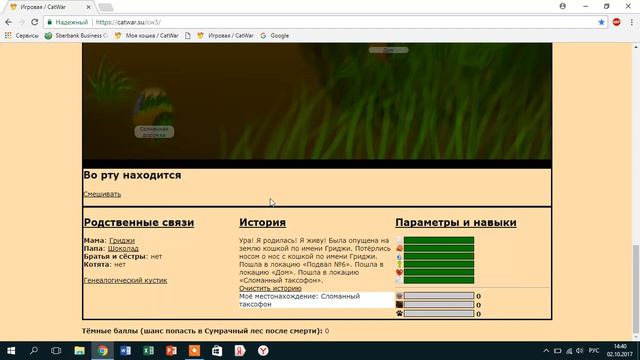Image resolution: width=640 pixels, height=360 pixels.
Task: Click the green bar beside the water drop
Action: [x=439, y=257]
